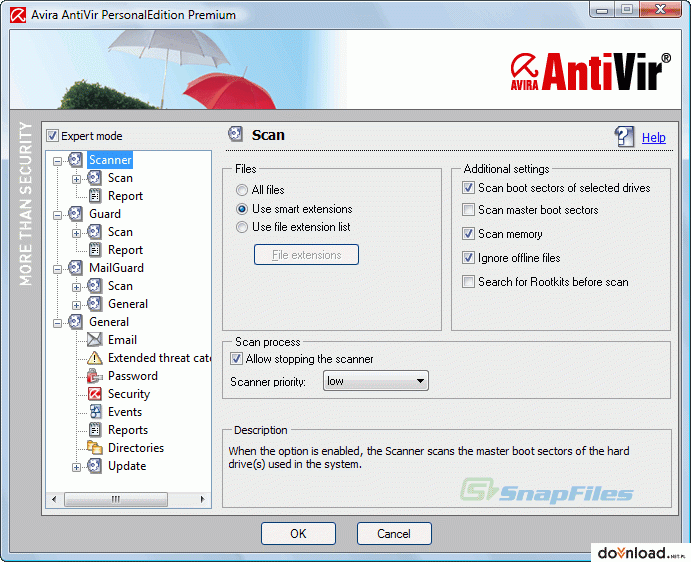This screenshot has width=691, height=562.
Task: Click the Extended threat categories tree label
Action: tap(160, 358)
